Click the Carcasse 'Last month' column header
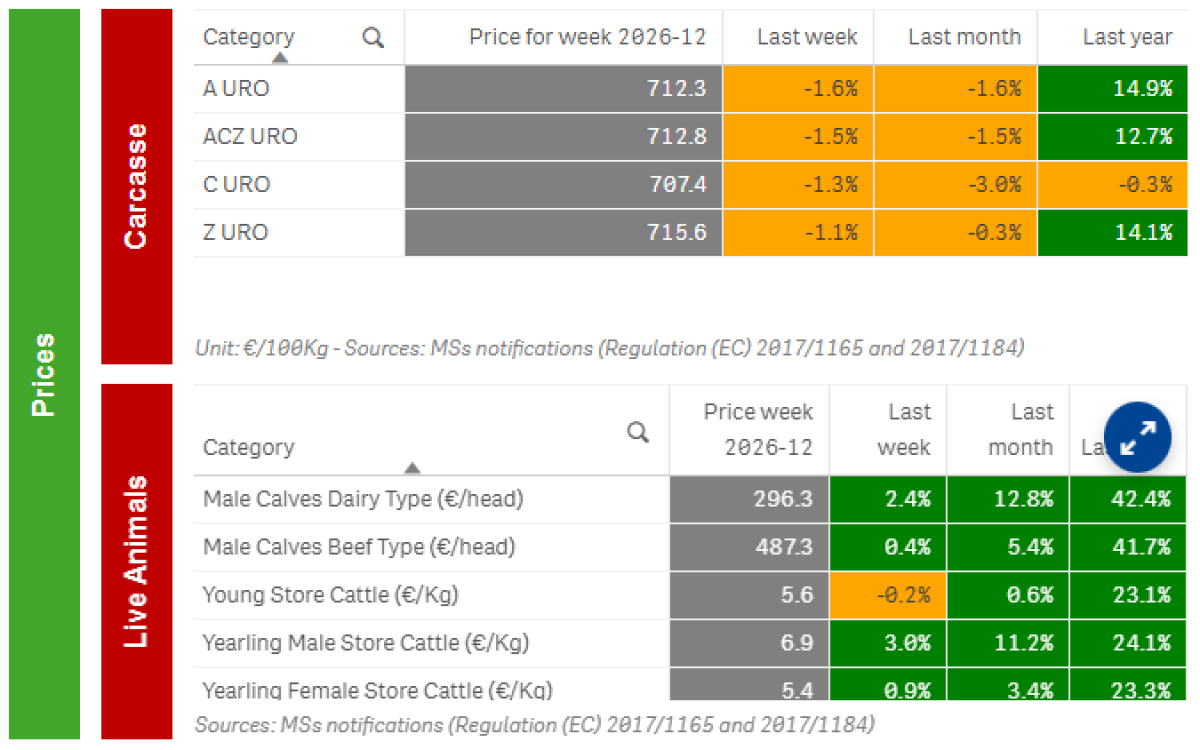 [x=964, y=38]
